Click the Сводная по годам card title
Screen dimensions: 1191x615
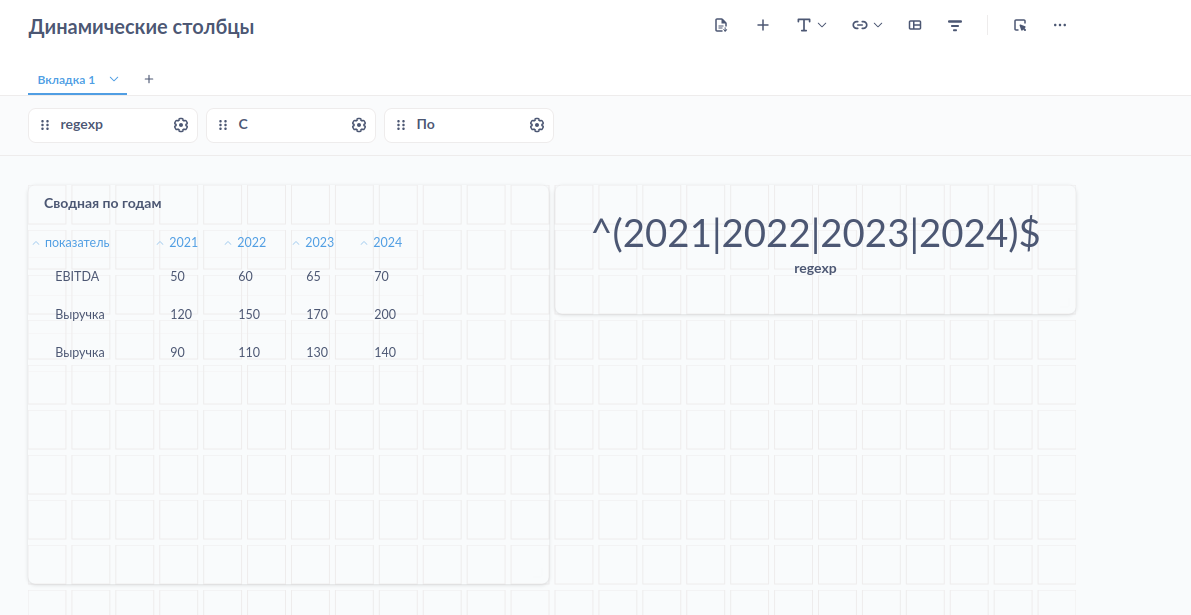coord(103,203)
